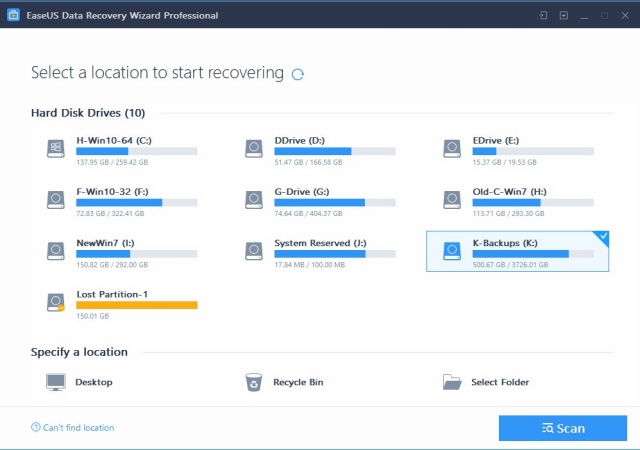Click the Hard Disk Drives (10) header

point(87,113)
